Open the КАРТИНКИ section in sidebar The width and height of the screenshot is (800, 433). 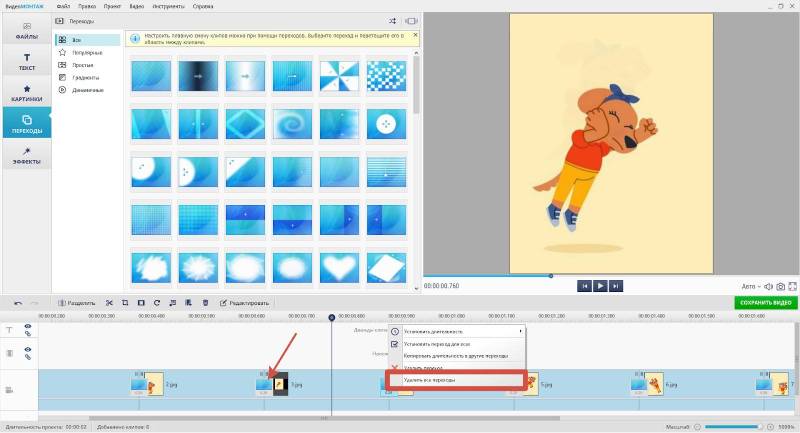27,93
